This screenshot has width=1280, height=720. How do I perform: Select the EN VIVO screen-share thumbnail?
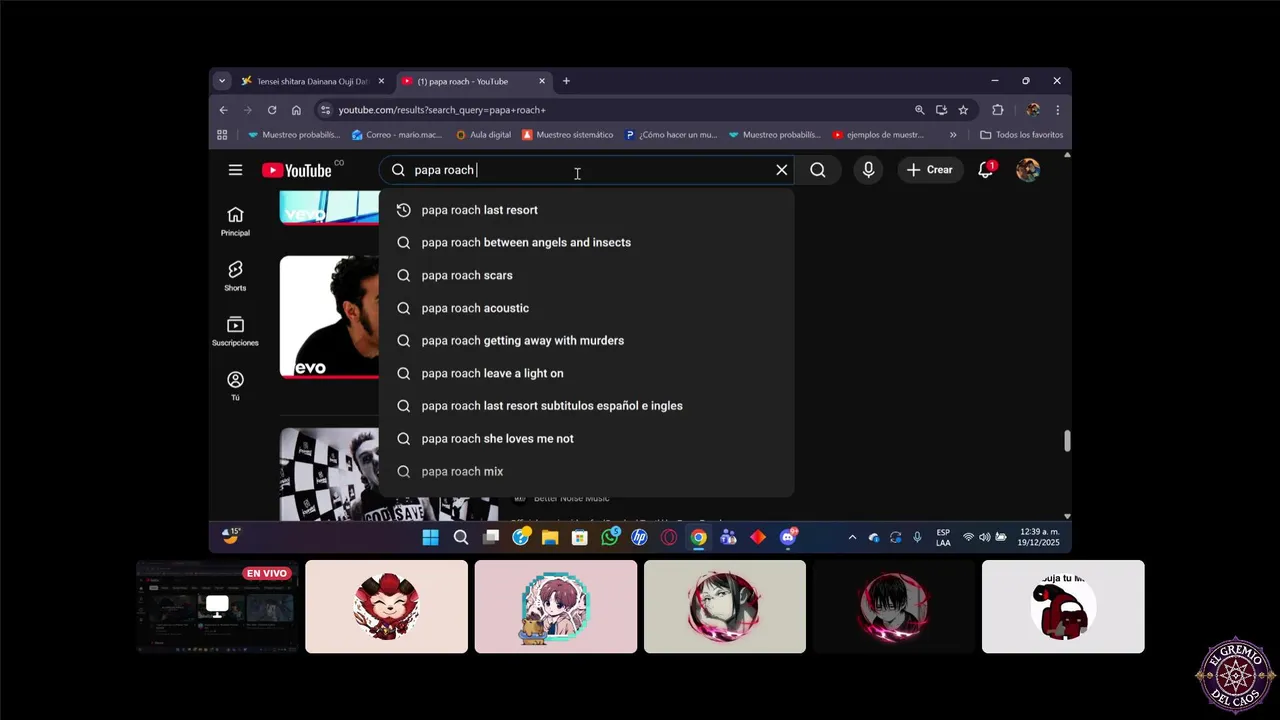coord(217,607)
